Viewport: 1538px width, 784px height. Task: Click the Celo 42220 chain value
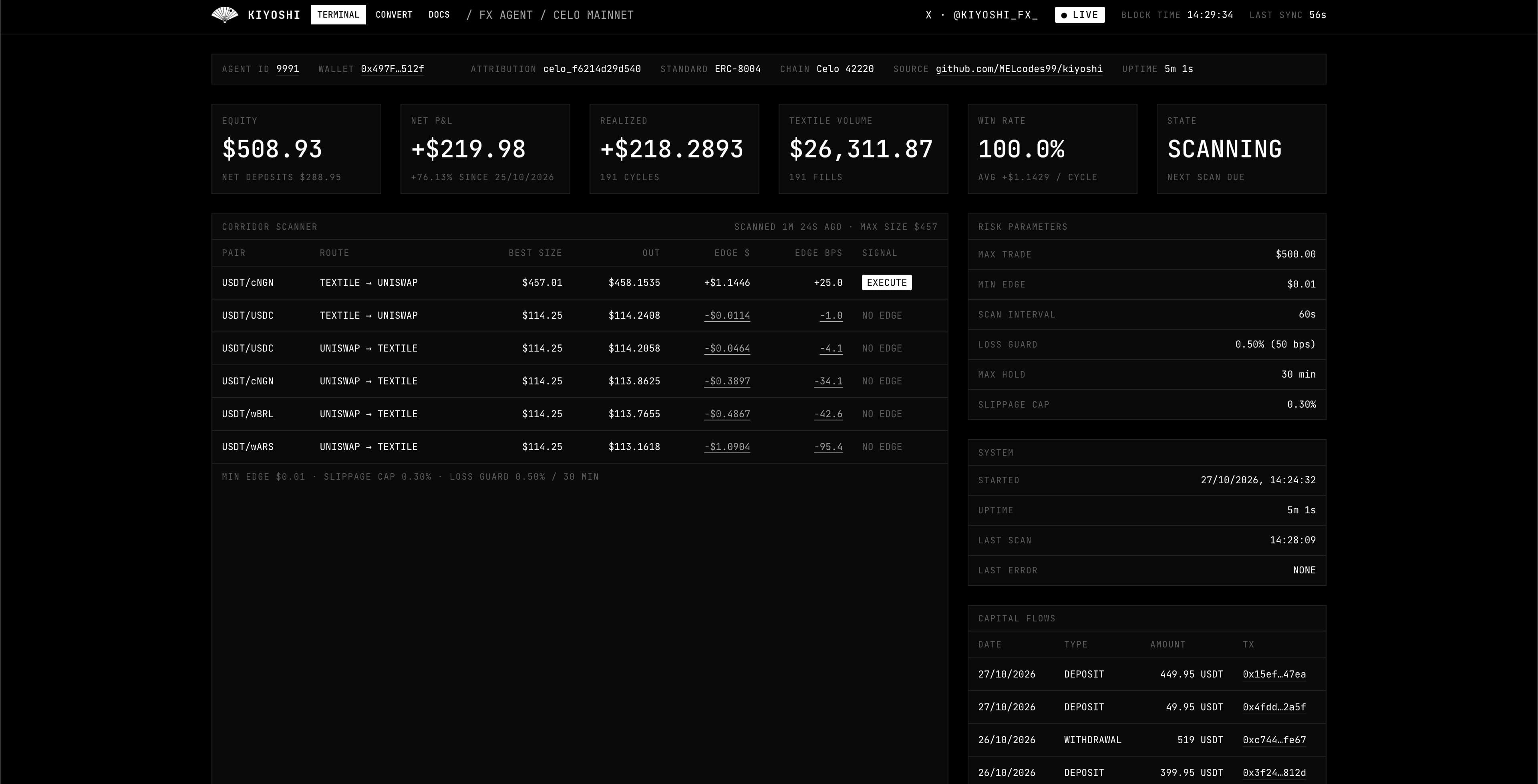coord(845,69)
